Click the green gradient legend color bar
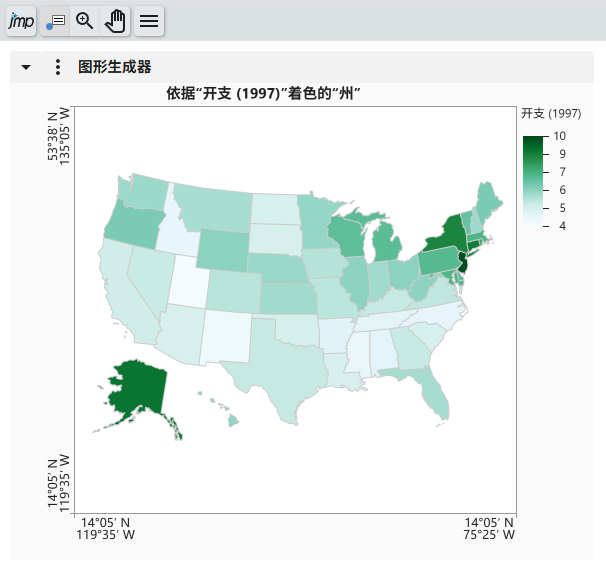 point(533,181)
